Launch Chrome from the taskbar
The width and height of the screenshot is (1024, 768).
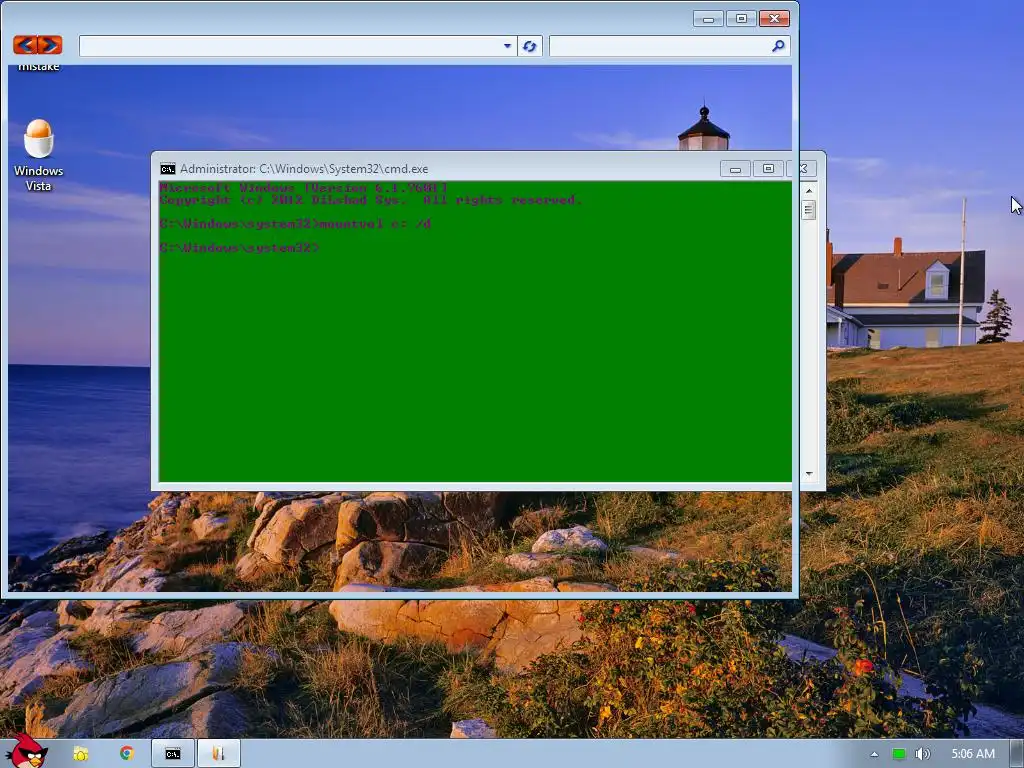127,754
